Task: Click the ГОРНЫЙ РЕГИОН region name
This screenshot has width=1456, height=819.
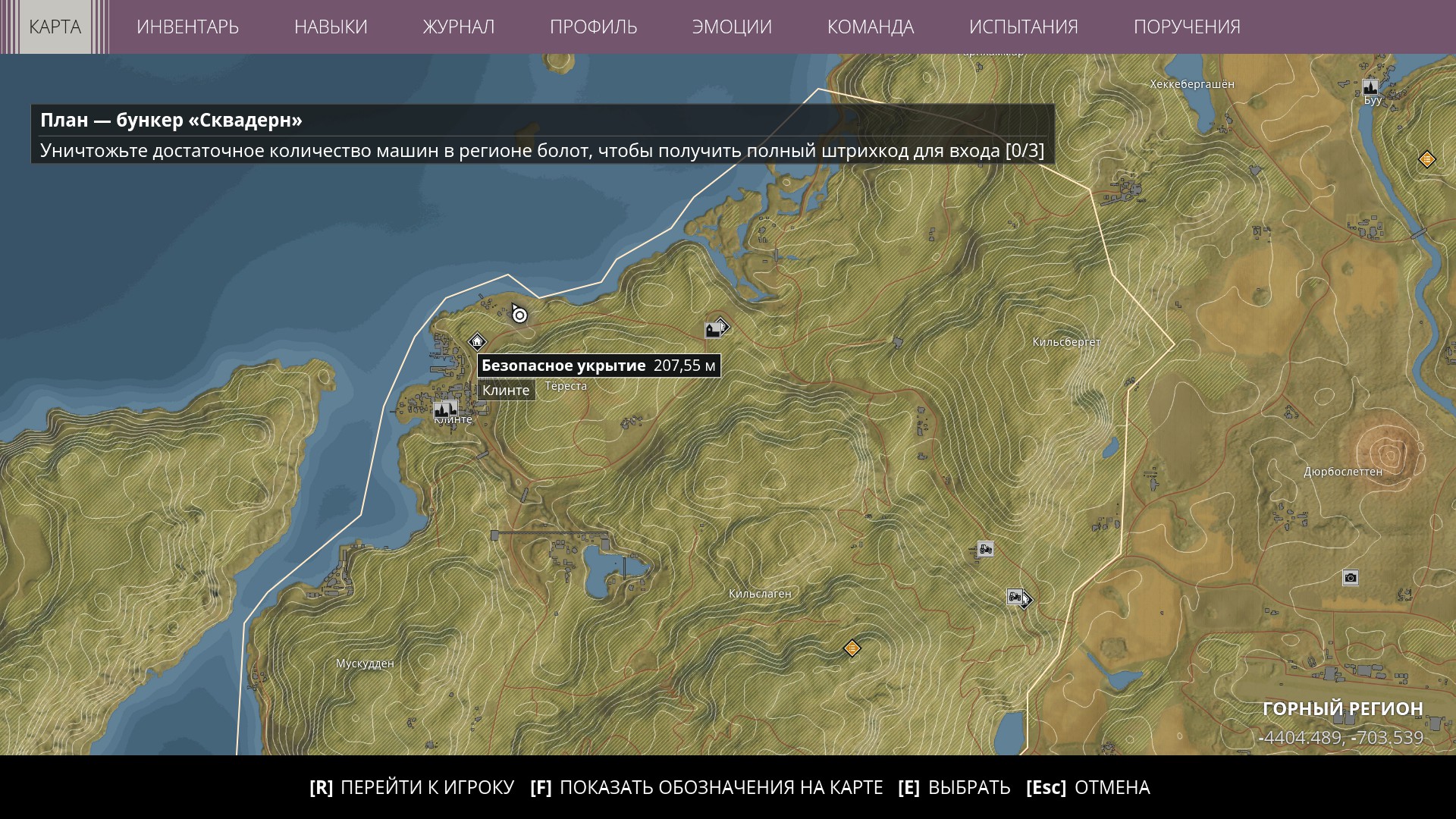Action: tap(1343, 708)
